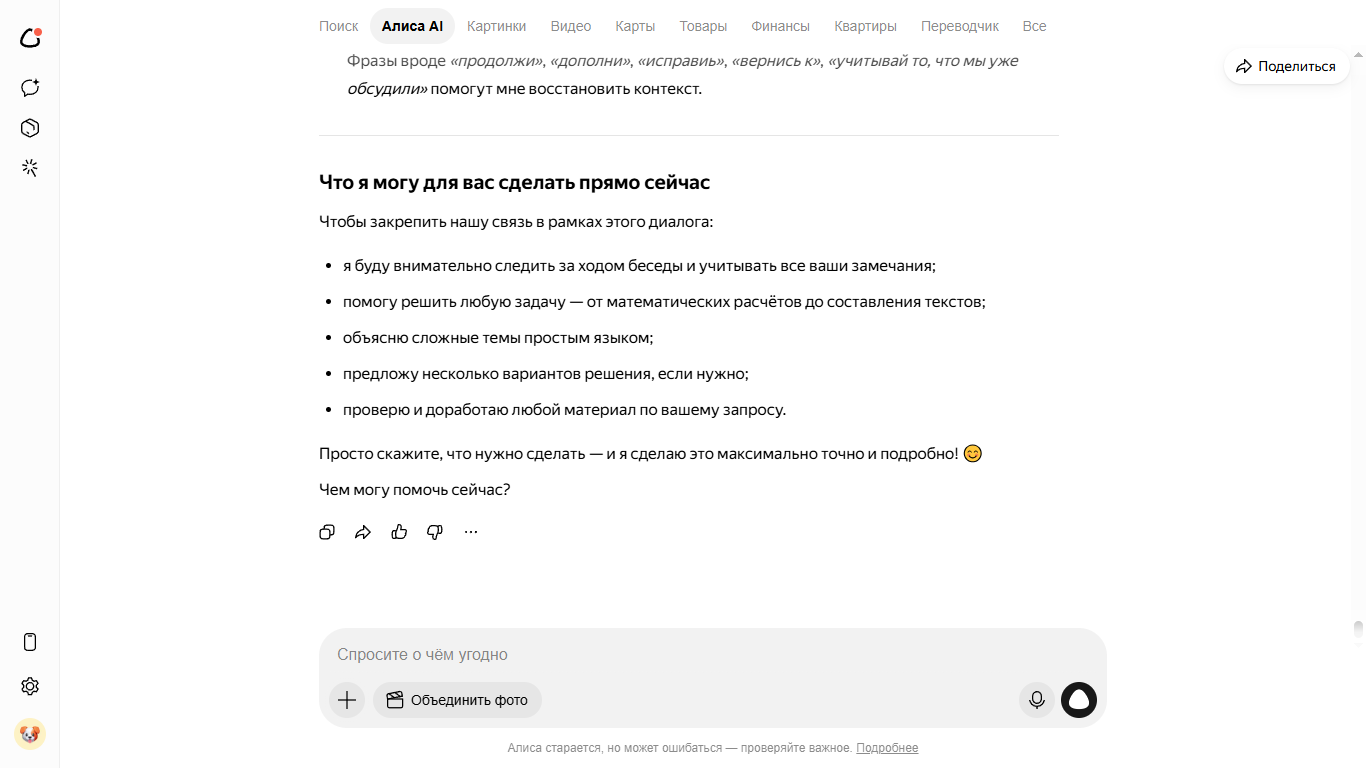Image resolution: width=1366 pixels, height=768 pixels.
Task: Click the sparkle burst sidebar icon
Action: (30, 168)
